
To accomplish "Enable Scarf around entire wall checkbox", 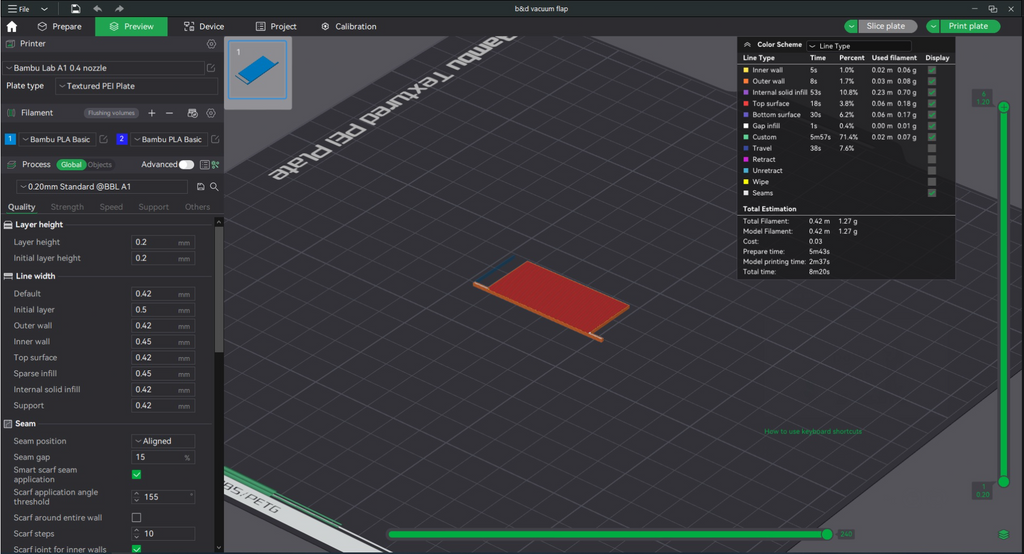I will 136,517.
